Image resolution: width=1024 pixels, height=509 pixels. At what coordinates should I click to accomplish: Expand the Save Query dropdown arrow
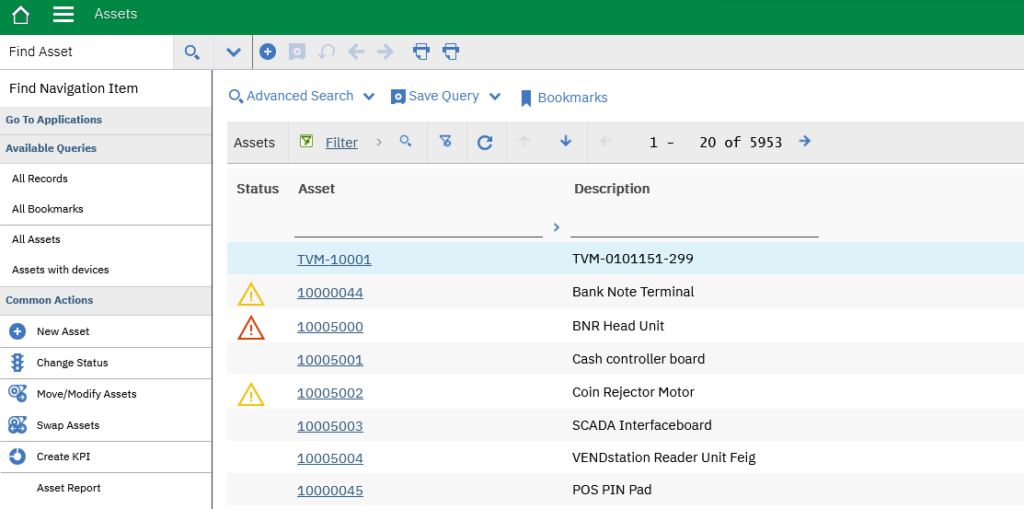coord(495,97)
